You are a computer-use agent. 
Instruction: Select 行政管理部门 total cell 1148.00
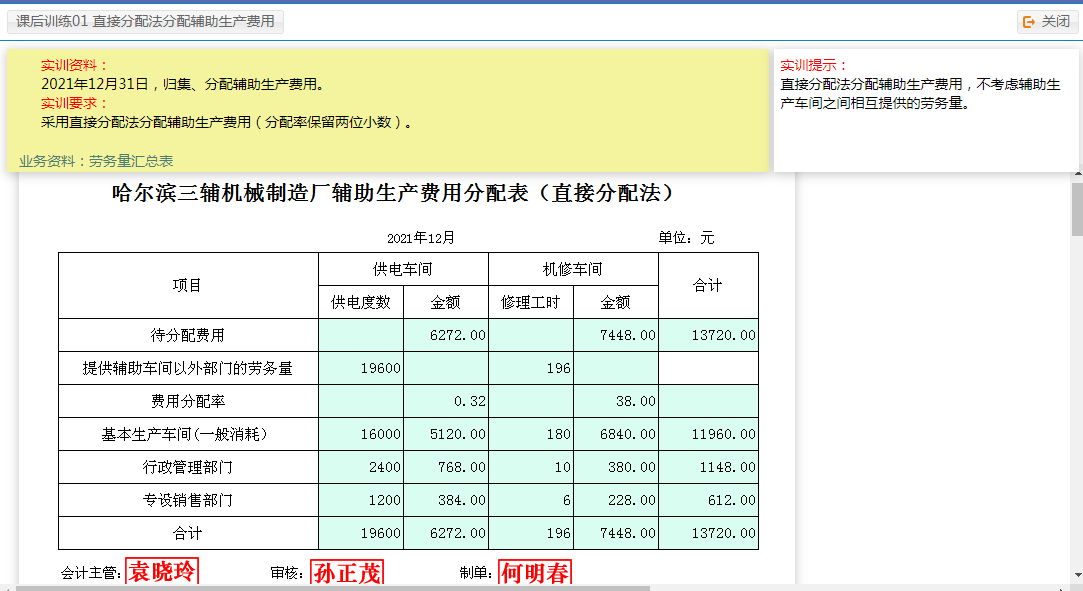click(708, 468)
